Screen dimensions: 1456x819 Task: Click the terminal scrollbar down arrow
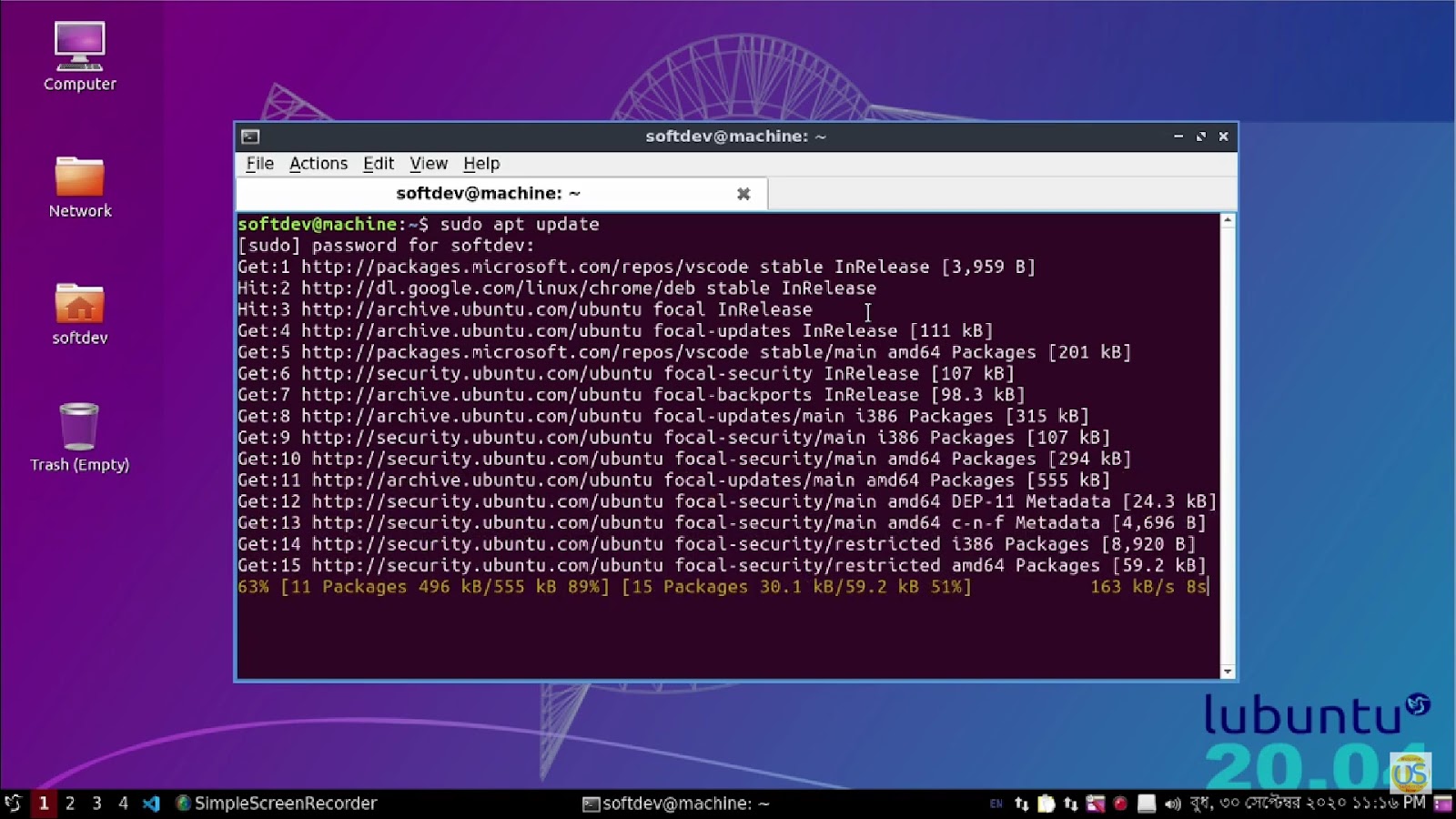[x=1228, y=672]
